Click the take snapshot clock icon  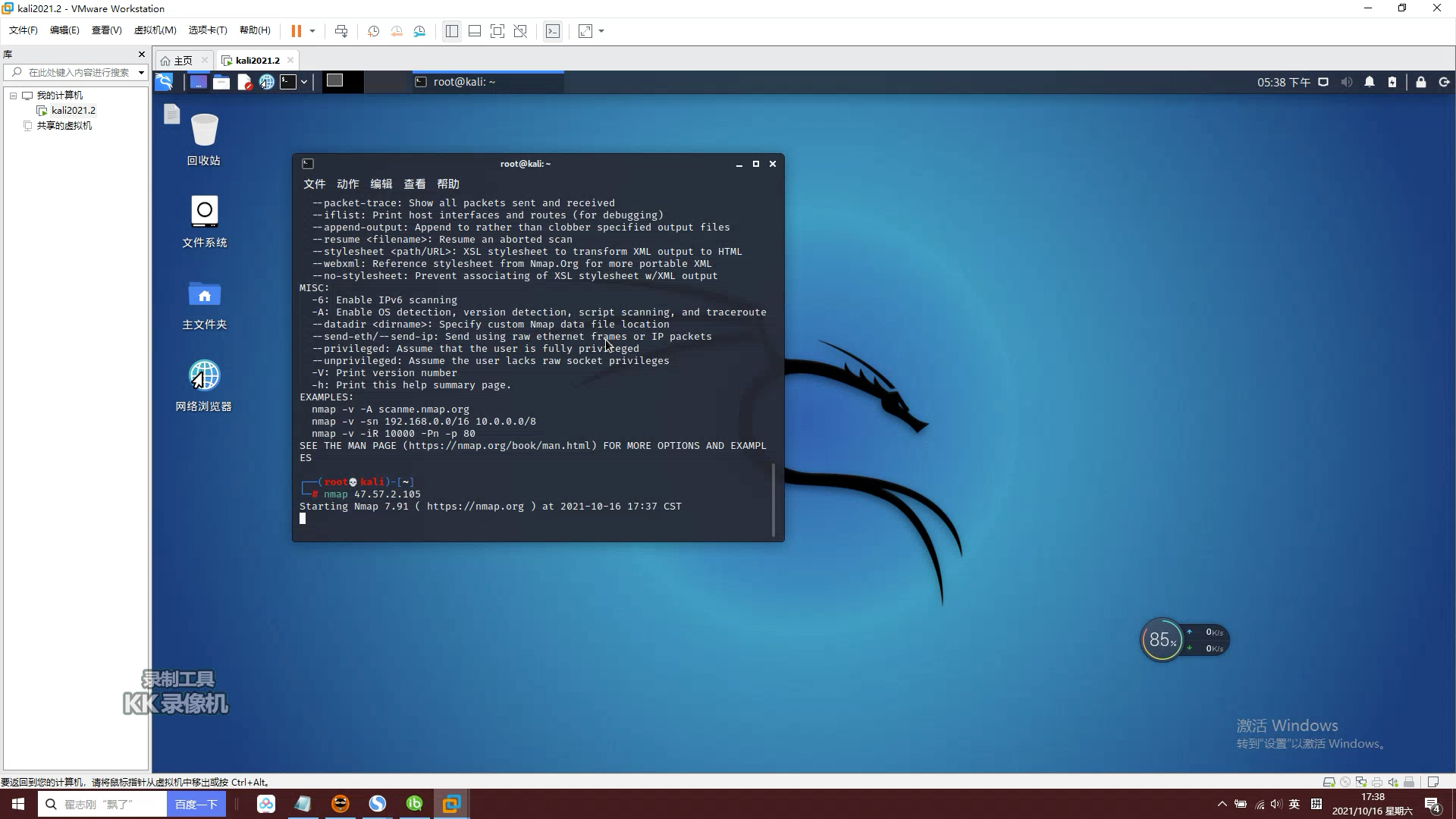373,31
